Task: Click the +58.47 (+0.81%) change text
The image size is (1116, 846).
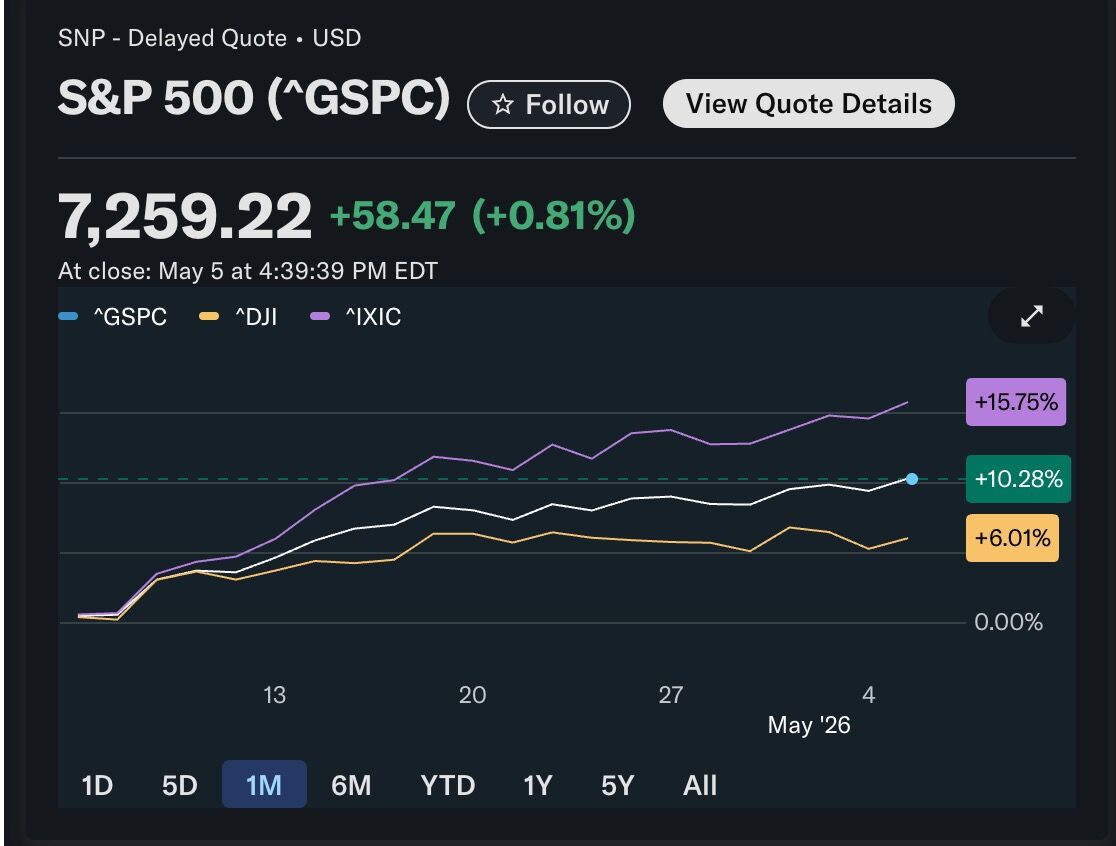Action: tap(483, 215)
